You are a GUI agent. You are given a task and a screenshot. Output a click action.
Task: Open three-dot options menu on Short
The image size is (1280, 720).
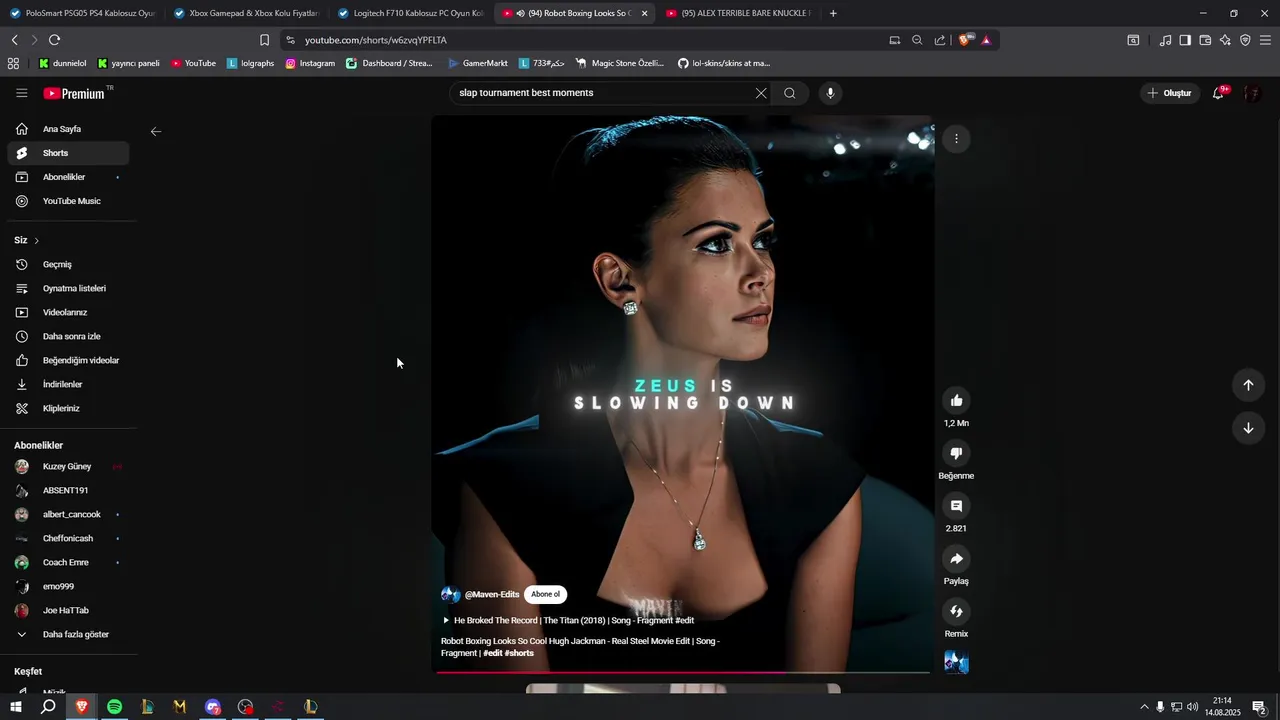click(956, 139)
